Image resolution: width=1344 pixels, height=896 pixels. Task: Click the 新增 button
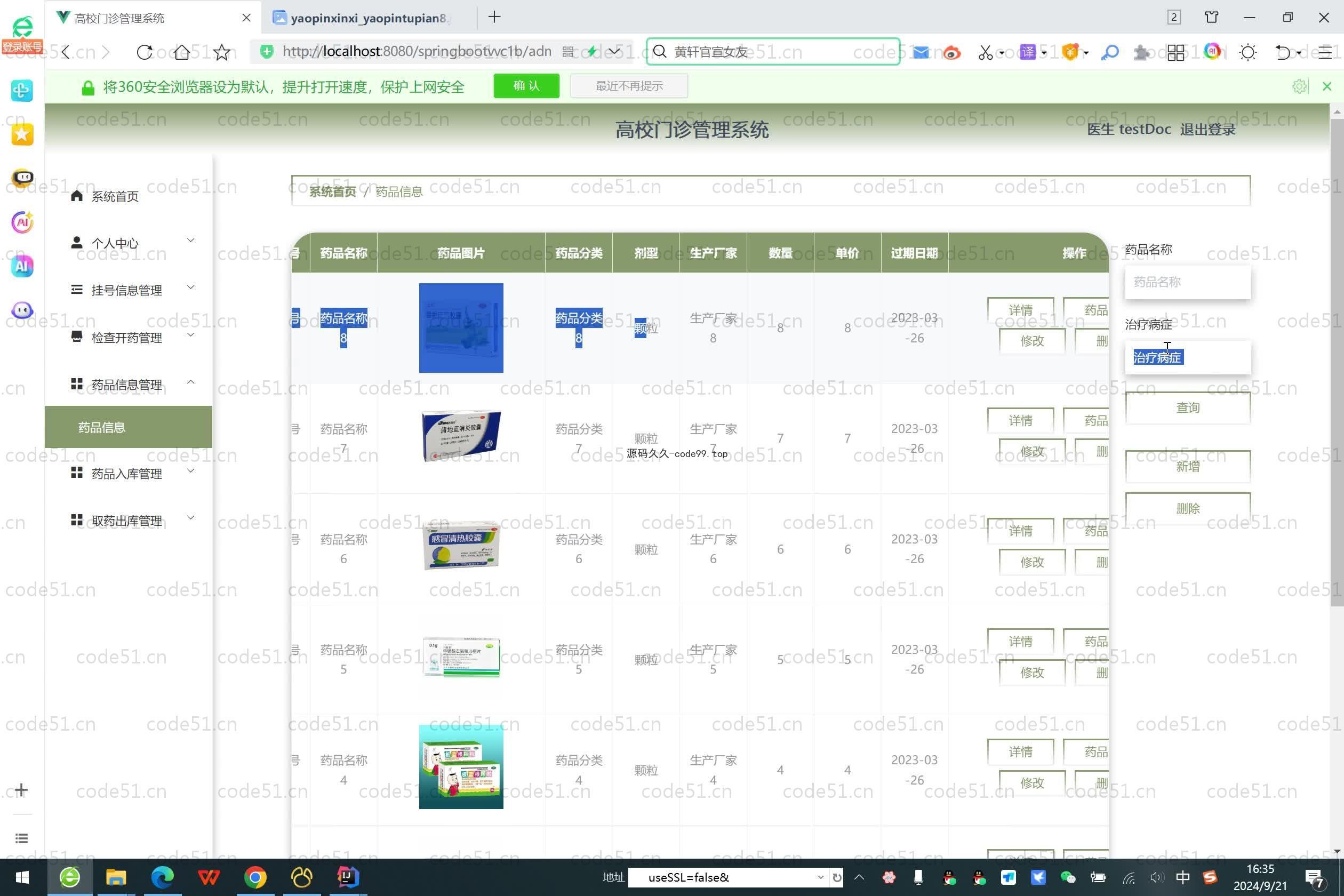pos(1187,467)
